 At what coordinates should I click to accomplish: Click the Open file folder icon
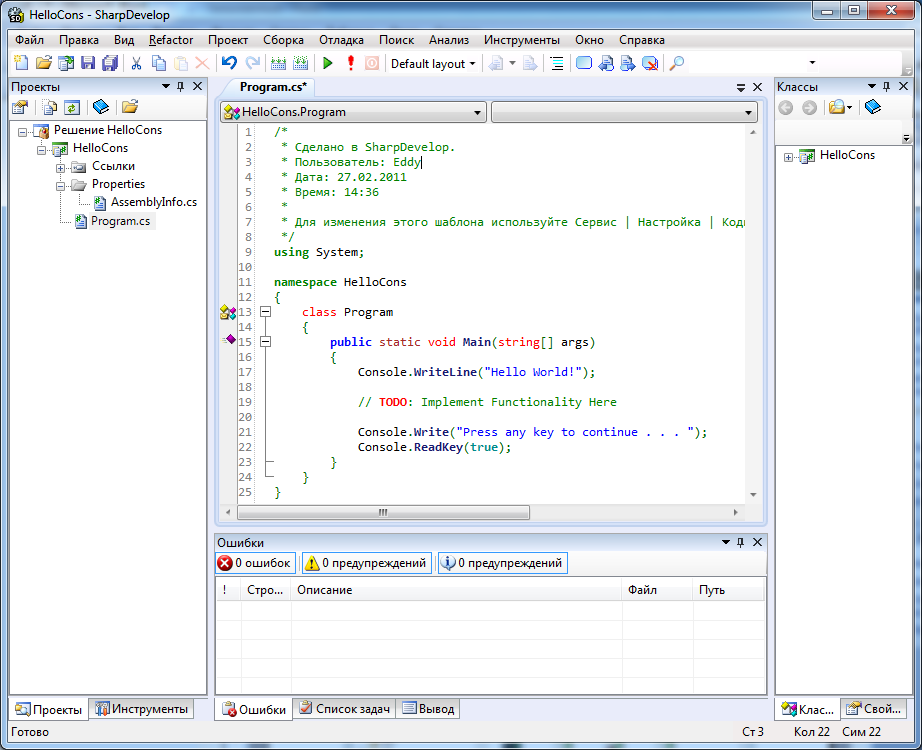point(44,63)
